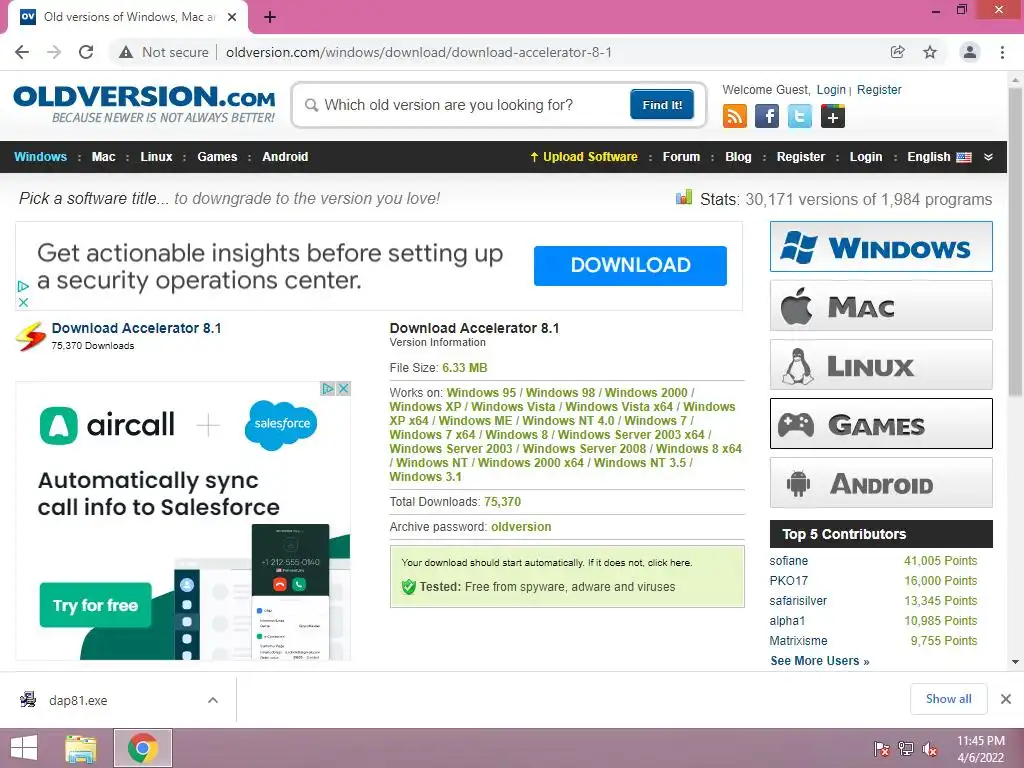Click See More Users link

point(820,661)
